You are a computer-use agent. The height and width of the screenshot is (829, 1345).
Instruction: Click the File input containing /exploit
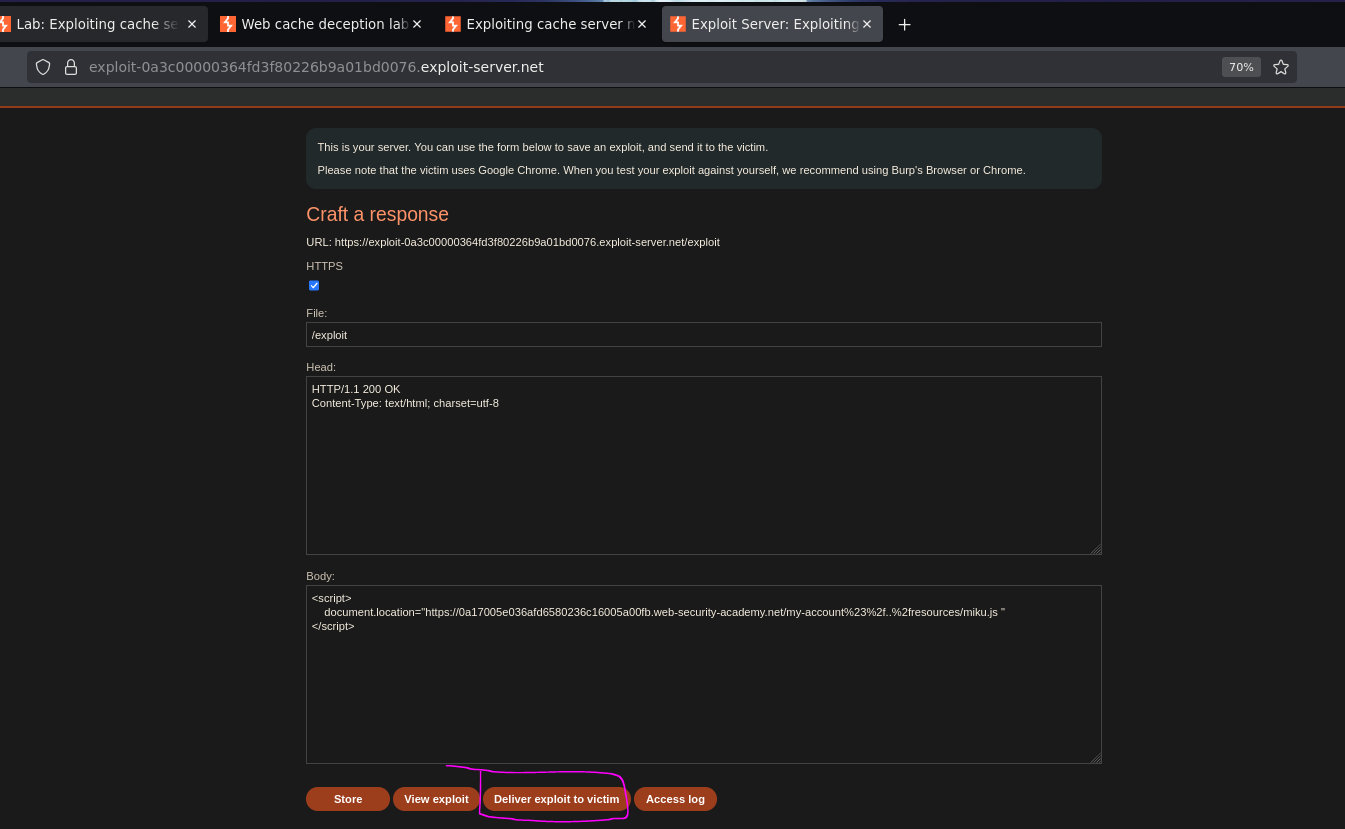tap(703, 335)
